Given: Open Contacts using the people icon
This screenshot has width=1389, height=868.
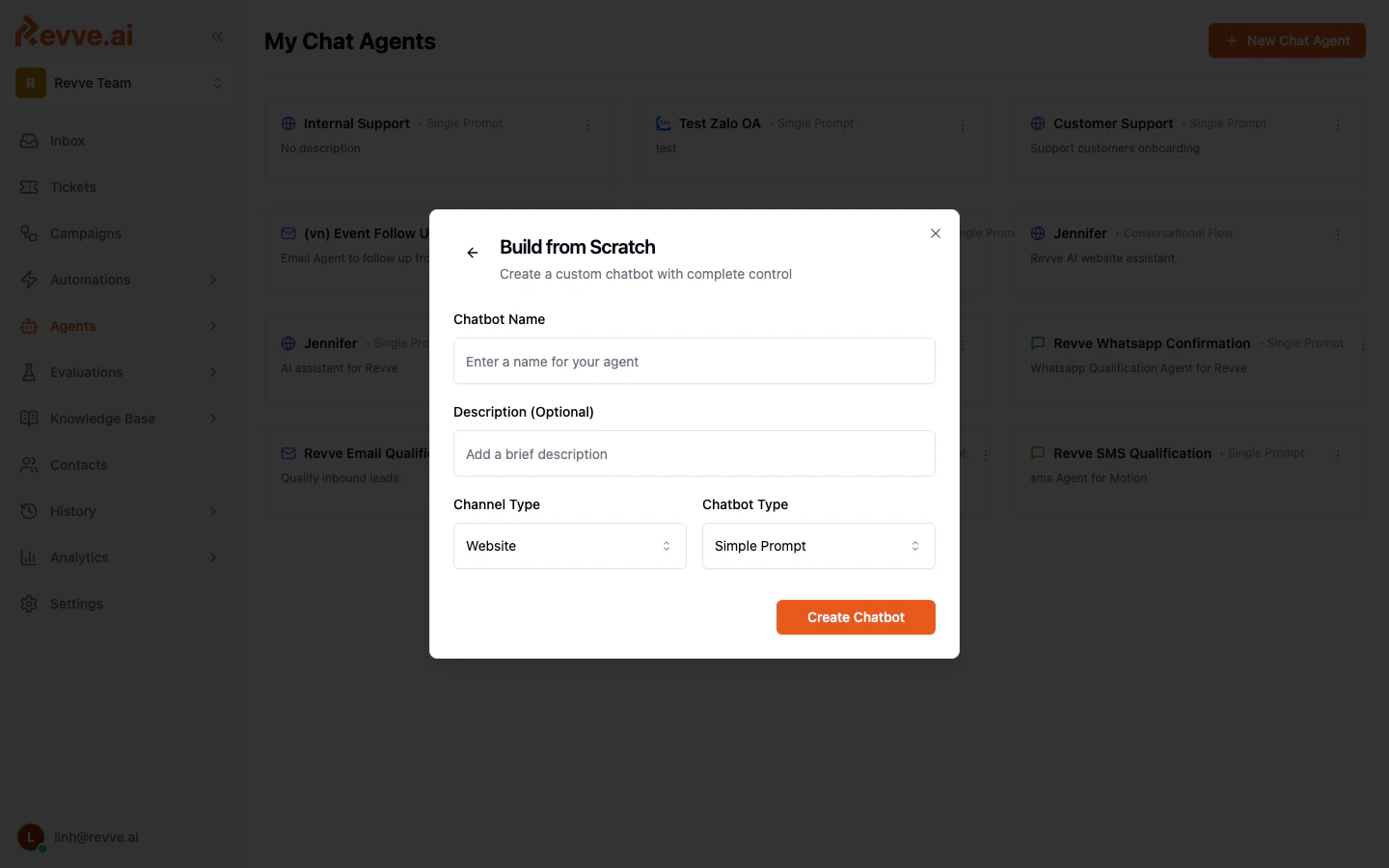Looking at the screenshot, I should [x=28, y=465].
